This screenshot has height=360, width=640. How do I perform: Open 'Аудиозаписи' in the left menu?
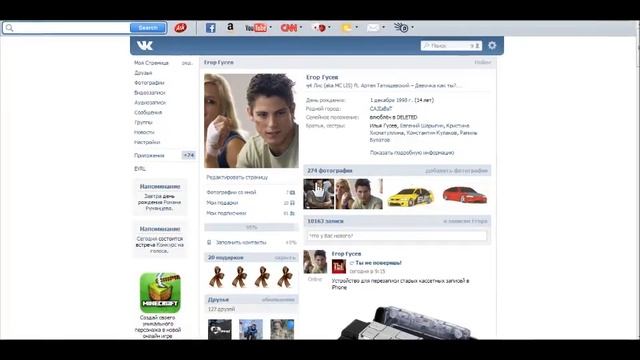coord(150,102)
